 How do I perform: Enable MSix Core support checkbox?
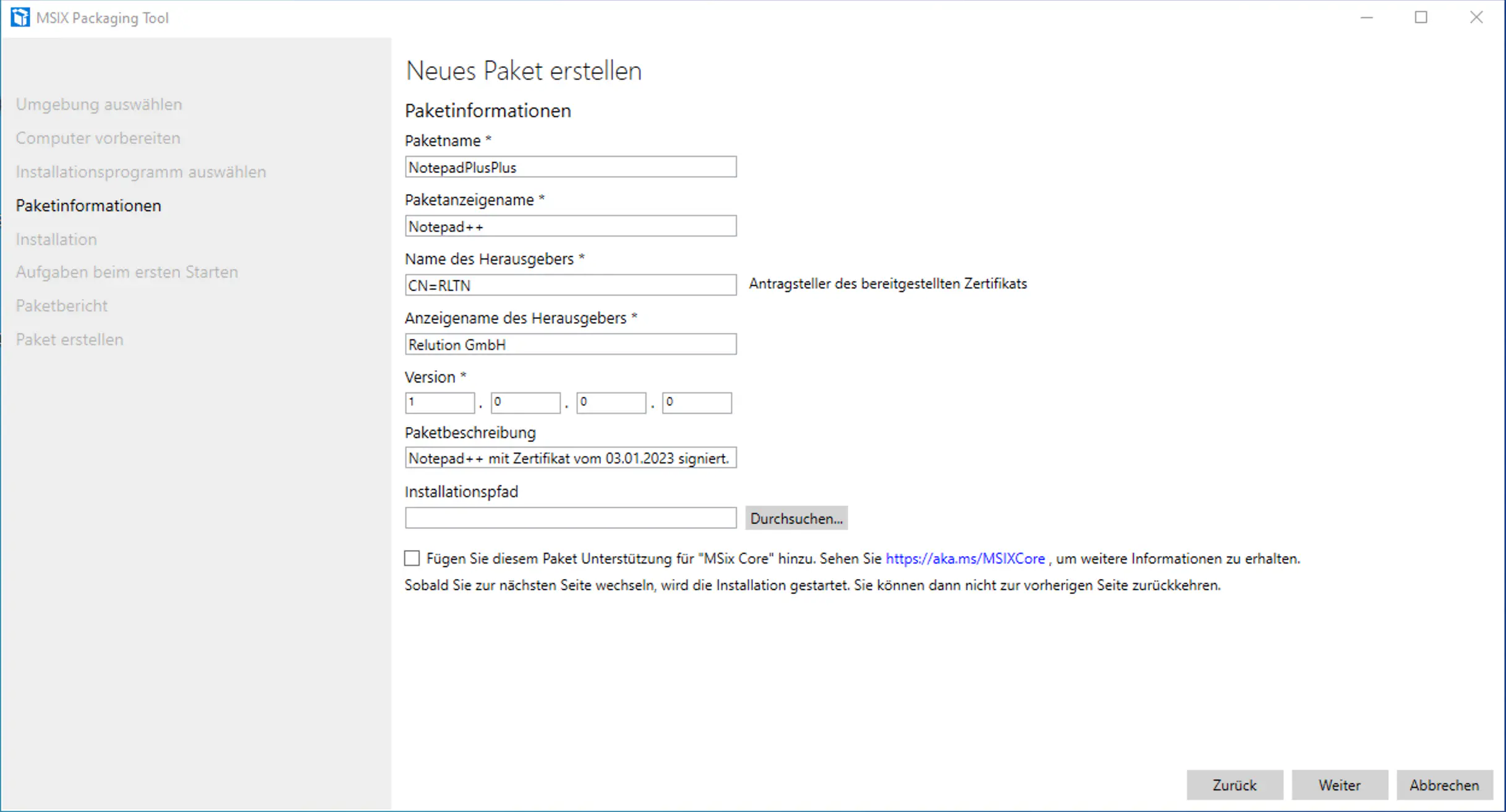point(412,558)
